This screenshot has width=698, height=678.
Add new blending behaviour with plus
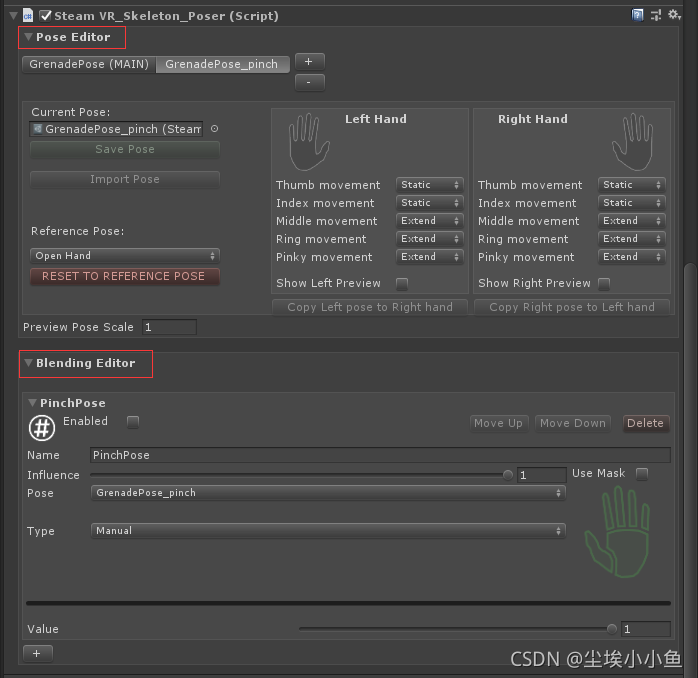point(37,653)
